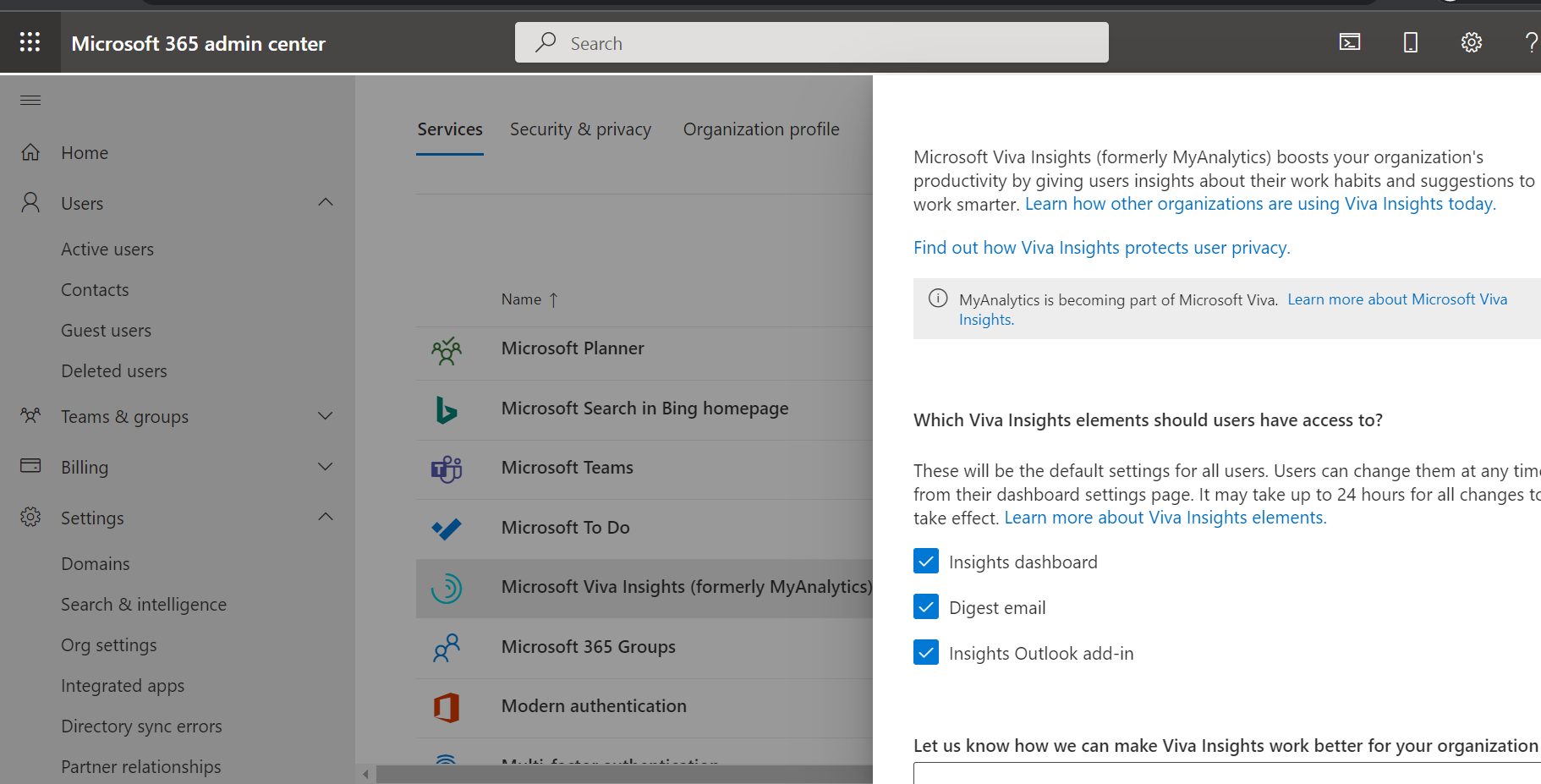This screenshot has width=1541, height=784.
Task: Click in the Search input field
Action: (x=812, y=42)
